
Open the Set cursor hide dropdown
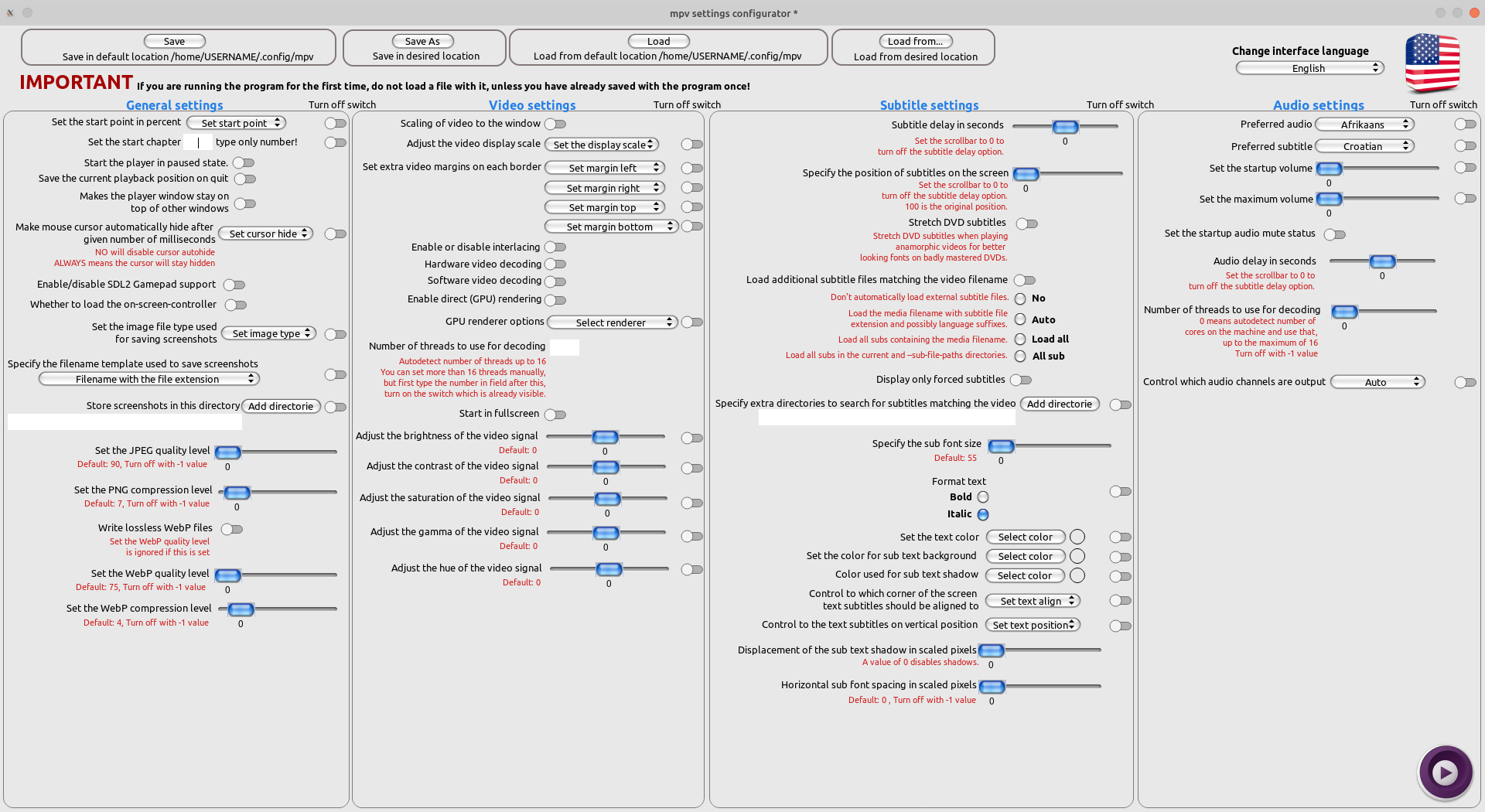265,234
